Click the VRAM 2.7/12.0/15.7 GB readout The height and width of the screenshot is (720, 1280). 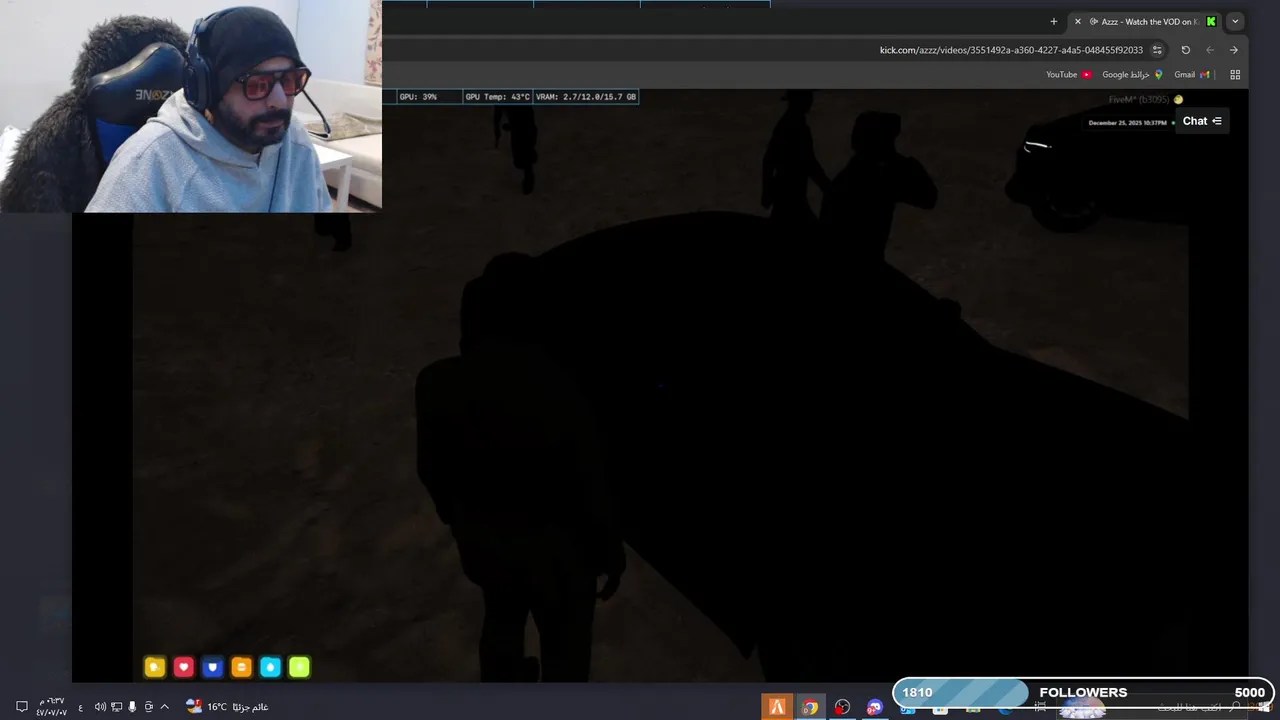pyautogui.click(x=586, y=97)
